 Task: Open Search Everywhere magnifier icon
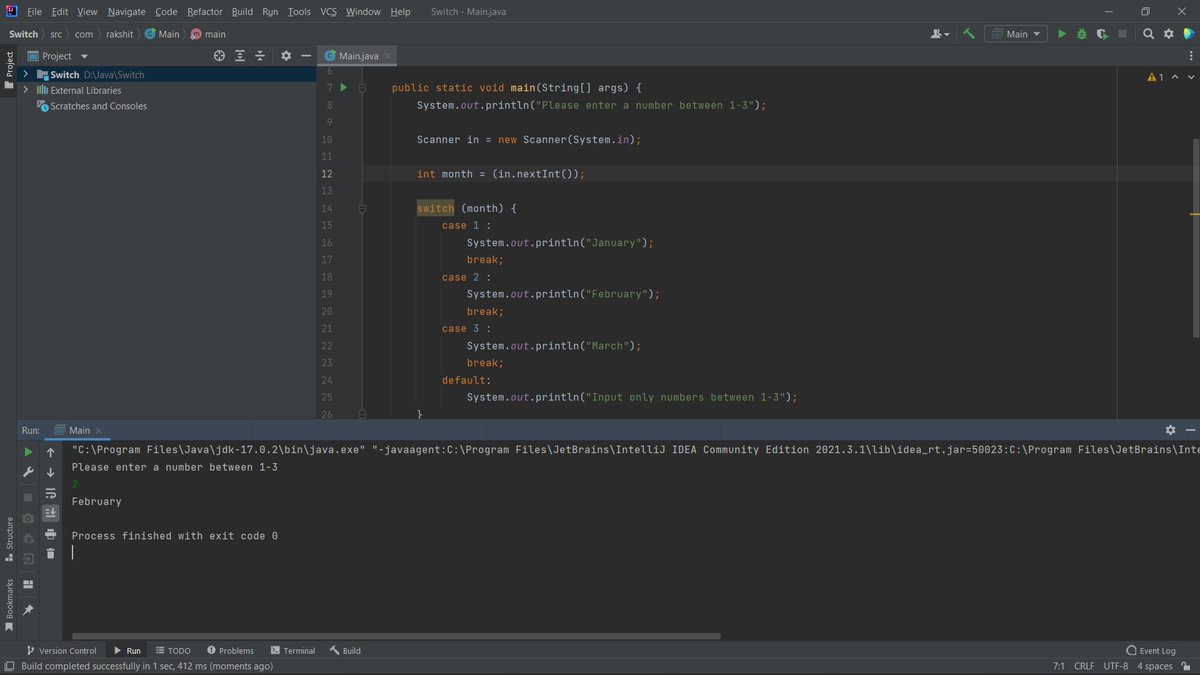point(1149,33)
